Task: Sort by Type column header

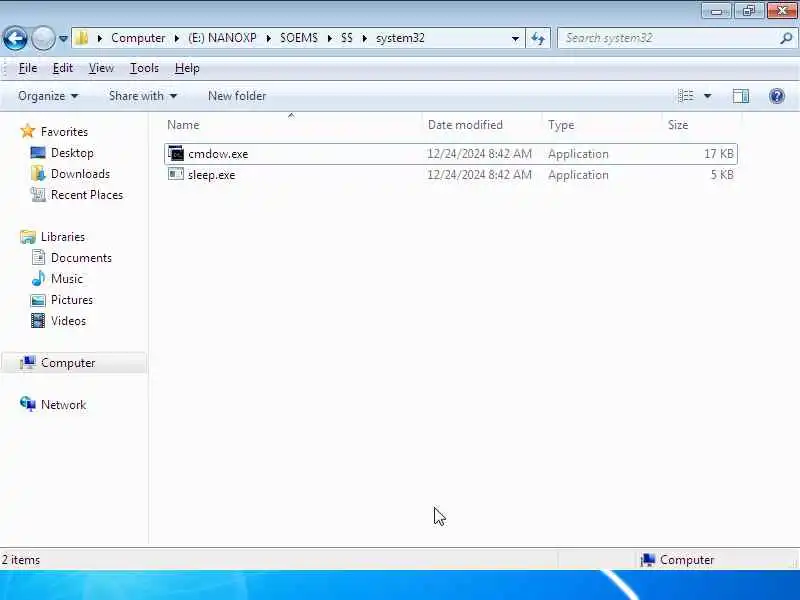Action: [601, 124]
